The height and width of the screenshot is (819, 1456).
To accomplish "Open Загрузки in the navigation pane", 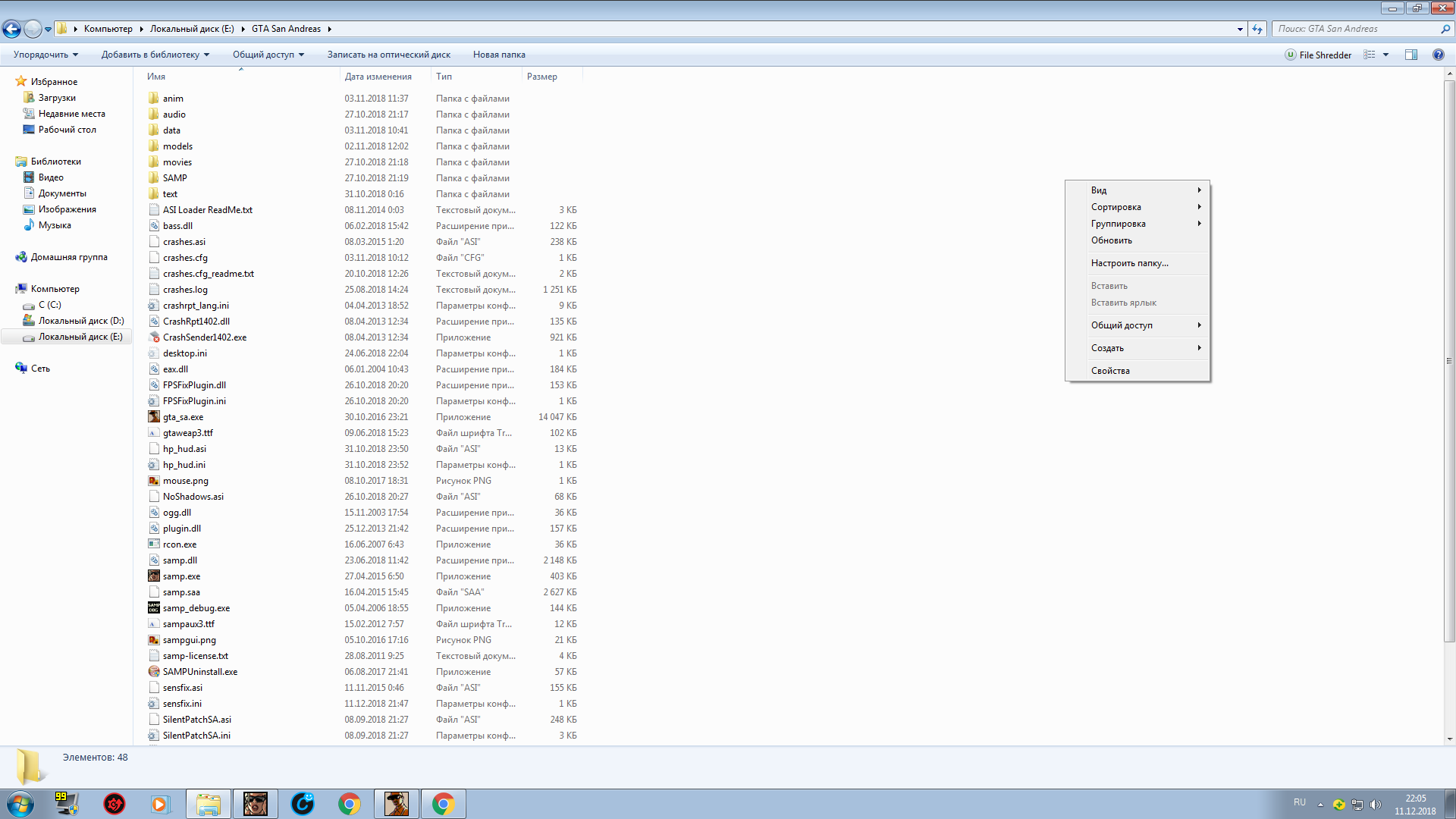I will point(57,98).
